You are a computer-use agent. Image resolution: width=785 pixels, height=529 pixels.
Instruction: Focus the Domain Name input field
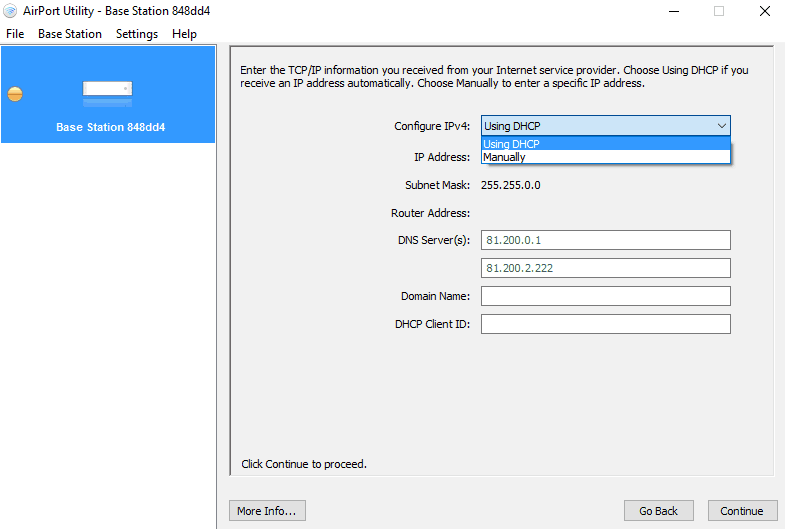click(606, 296)
